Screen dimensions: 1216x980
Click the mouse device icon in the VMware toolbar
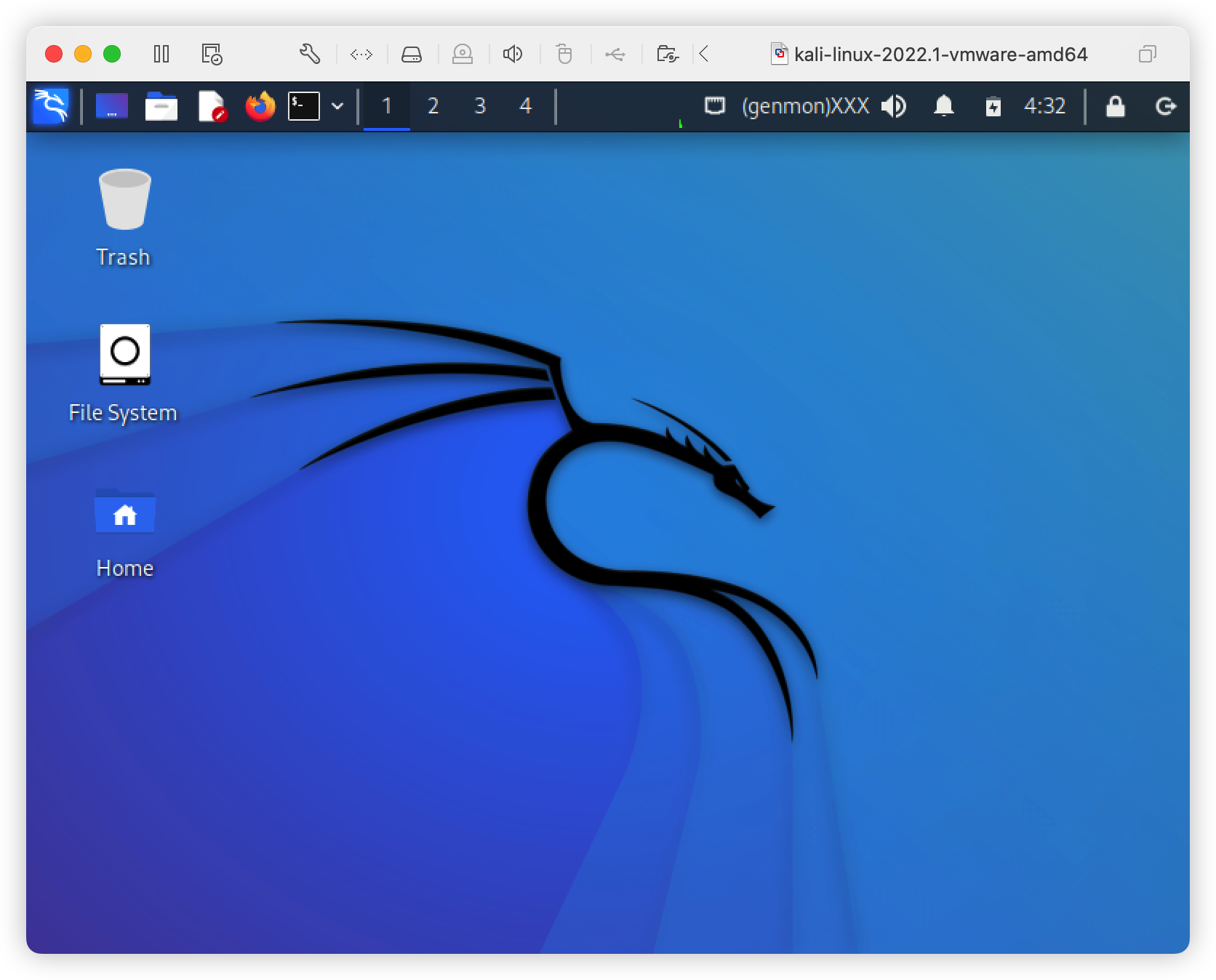[564, 54]
